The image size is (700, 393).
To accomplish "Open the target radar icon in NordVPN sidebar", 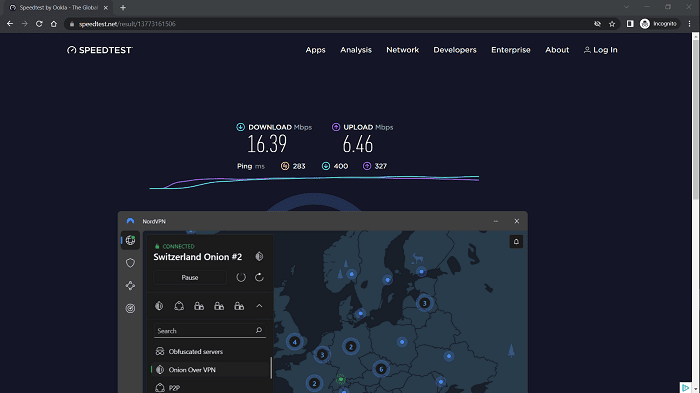I will click(x=130, y=308).
